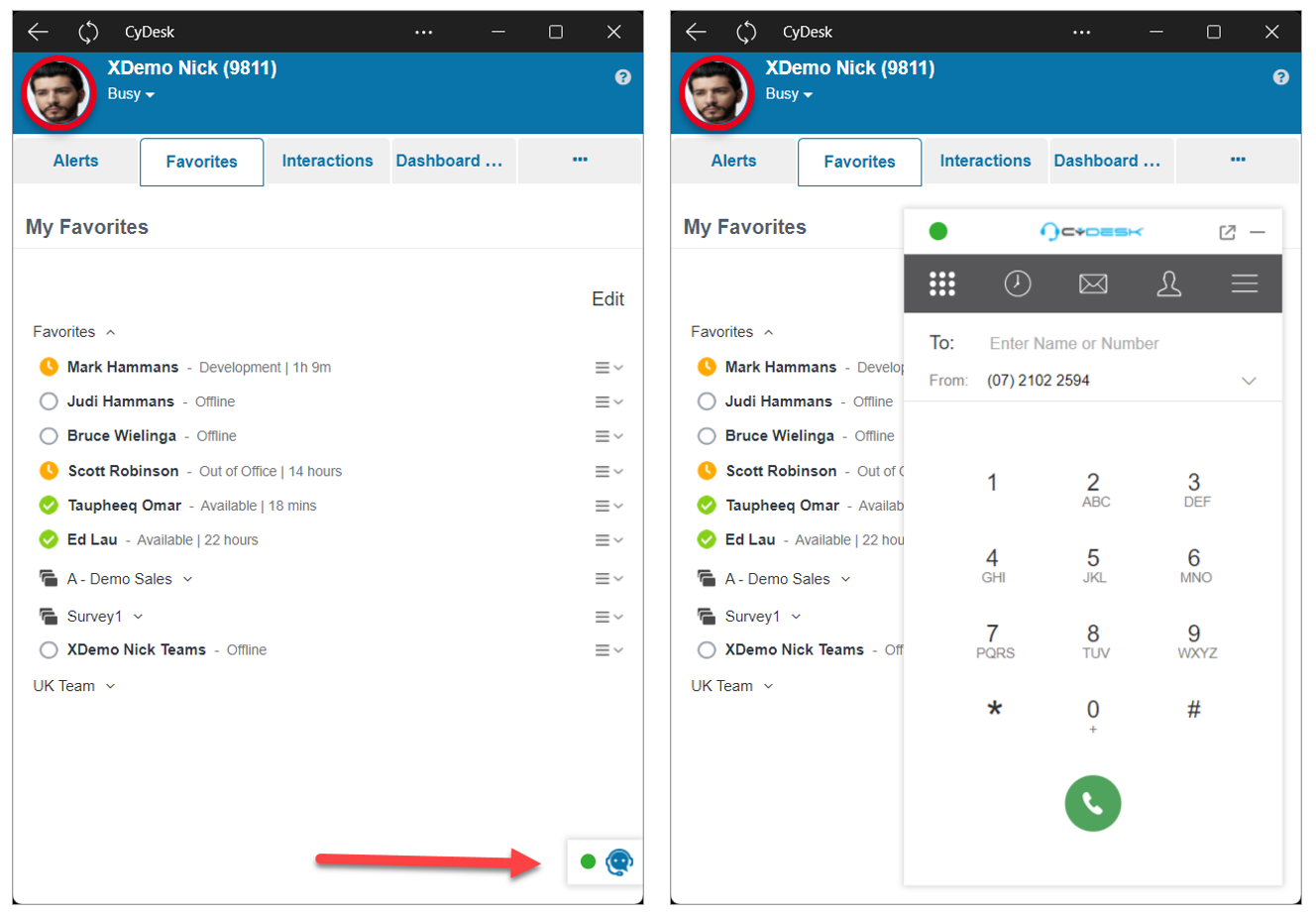Dial digit 1 on softphone keypad
Image resolution: width=1316 pixels, height=915 pixels.
[992, 483]
